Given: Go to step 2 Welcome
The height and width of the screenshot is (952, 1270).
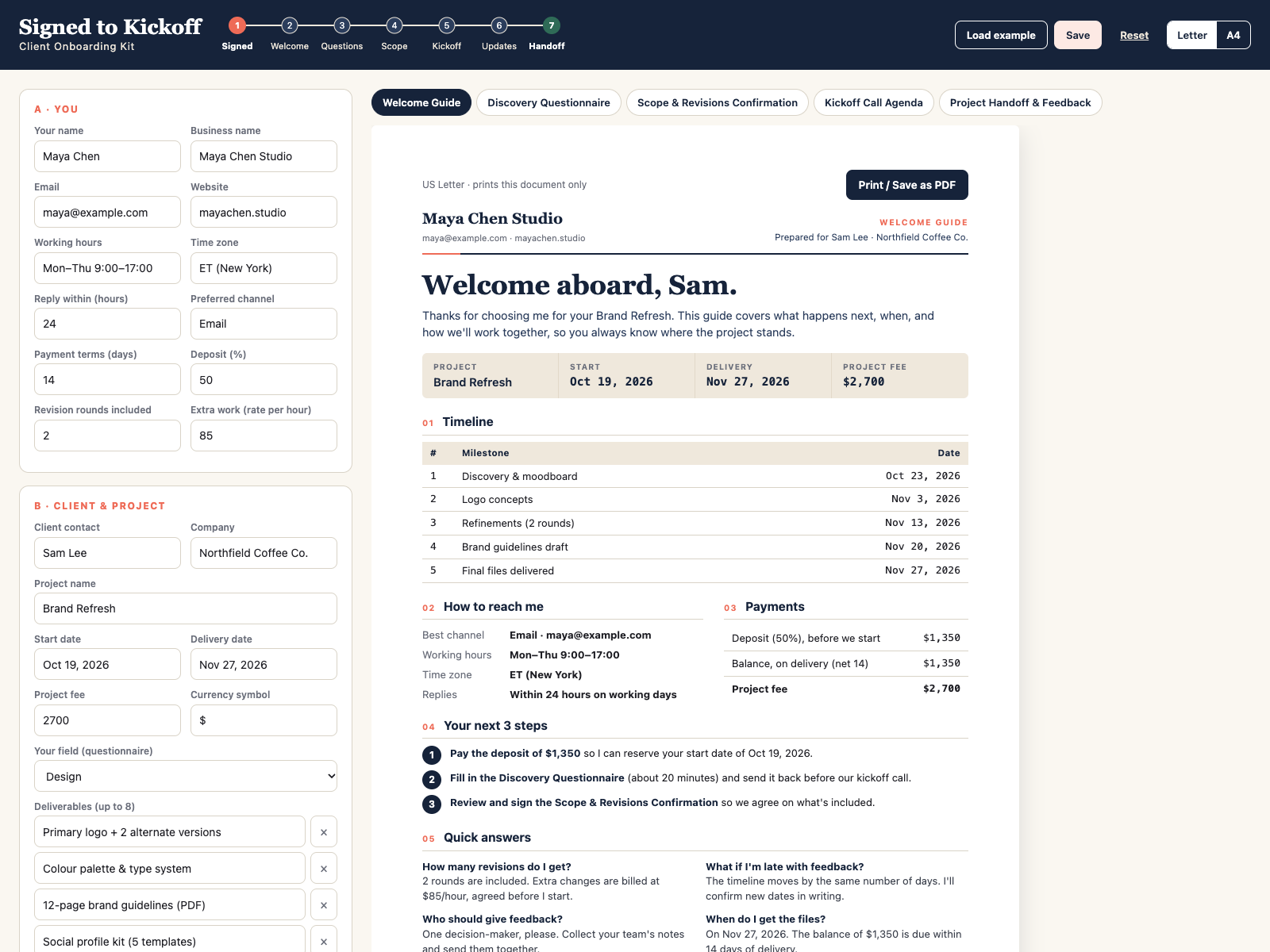Looking at the screenshot, I should point(290,34).
